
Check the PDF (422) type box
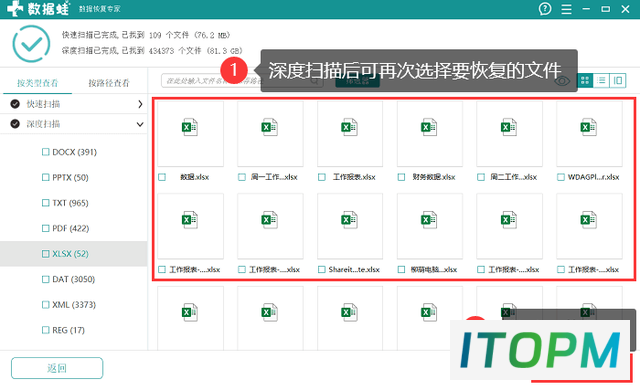[x=46, y=228]
